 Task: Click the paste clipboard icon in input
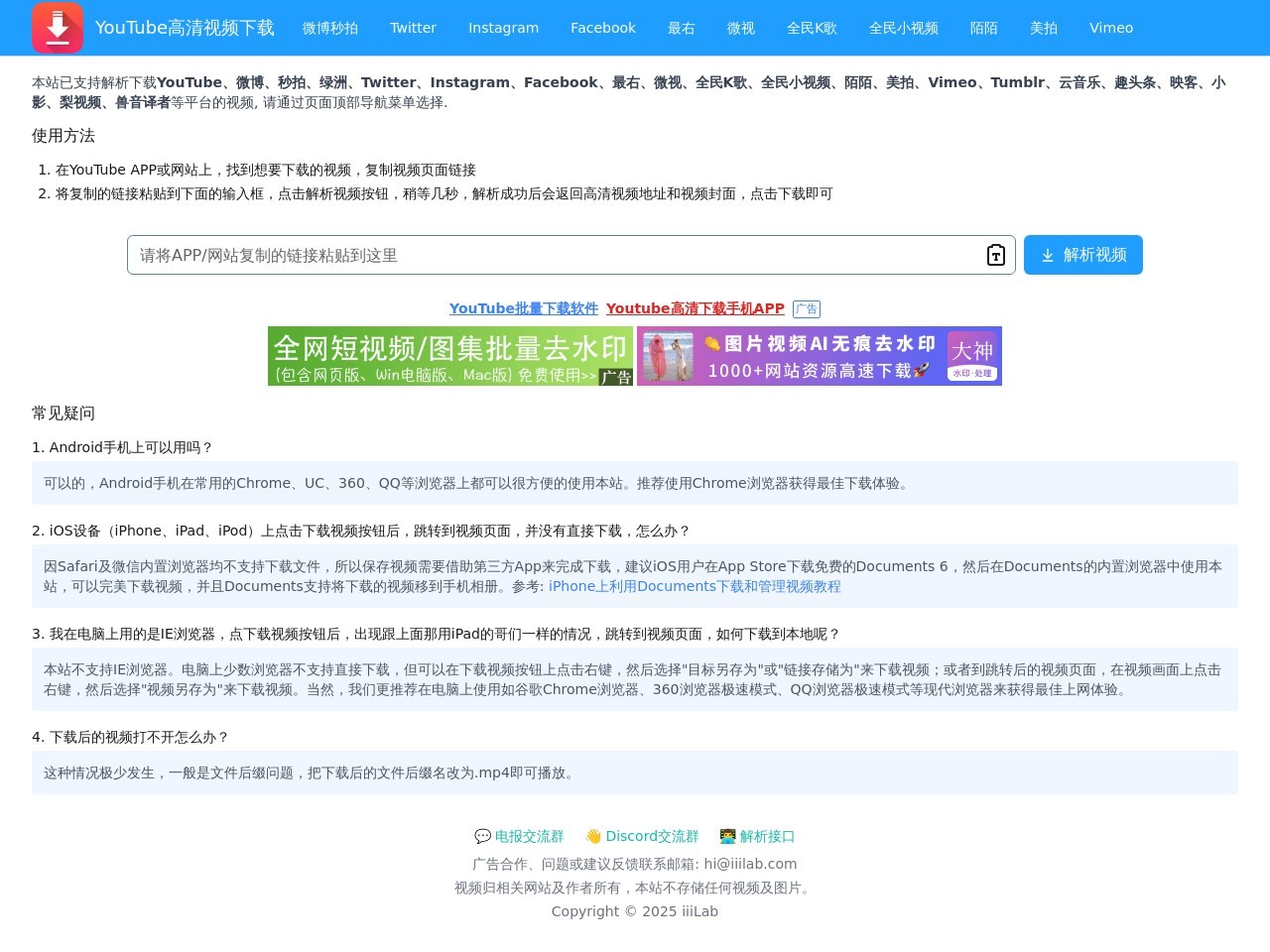click(x=996, y=255)
